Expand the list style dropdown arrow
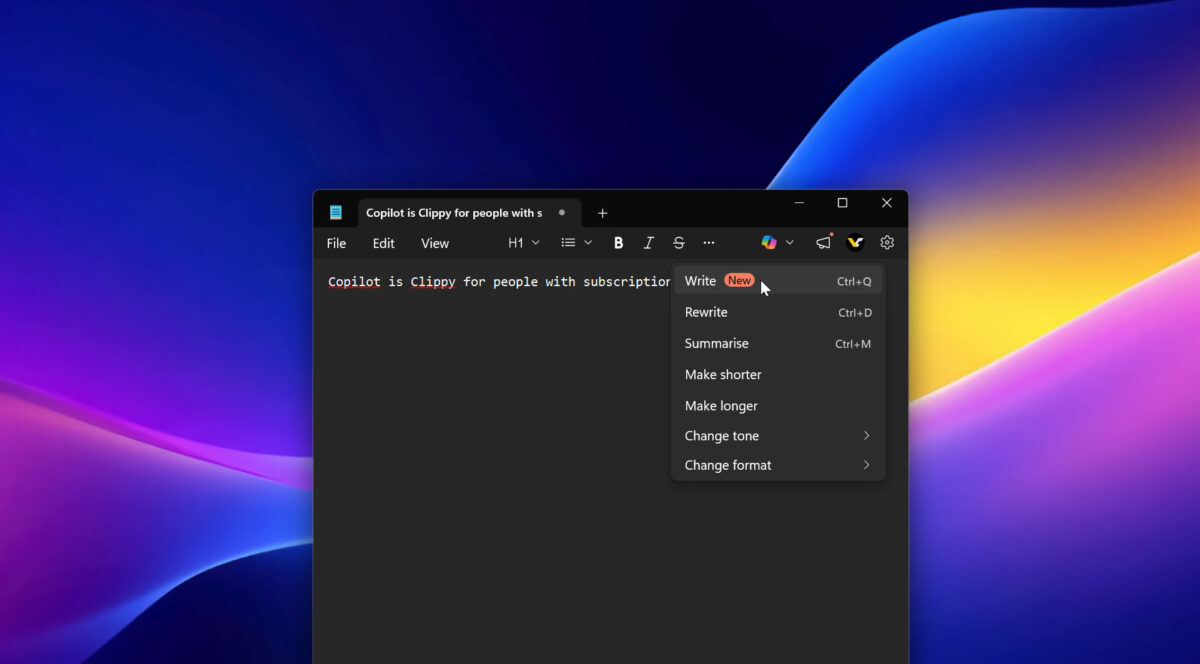Image resolution: width=1200 pixels, height=664 pixels. point(588,243)
